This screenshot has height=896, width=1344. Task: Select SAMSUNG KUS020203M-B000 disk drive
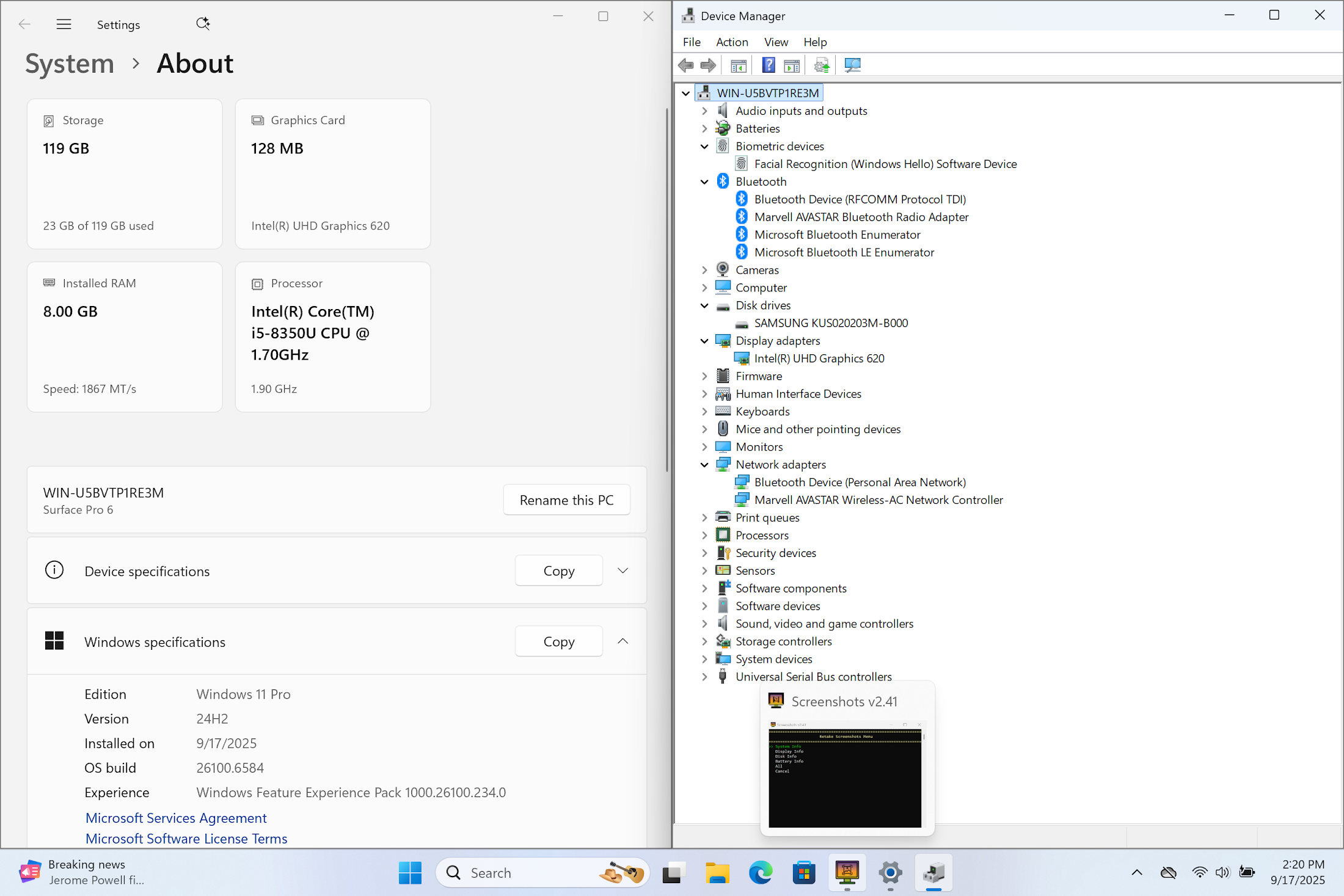[x=831, y=323]
